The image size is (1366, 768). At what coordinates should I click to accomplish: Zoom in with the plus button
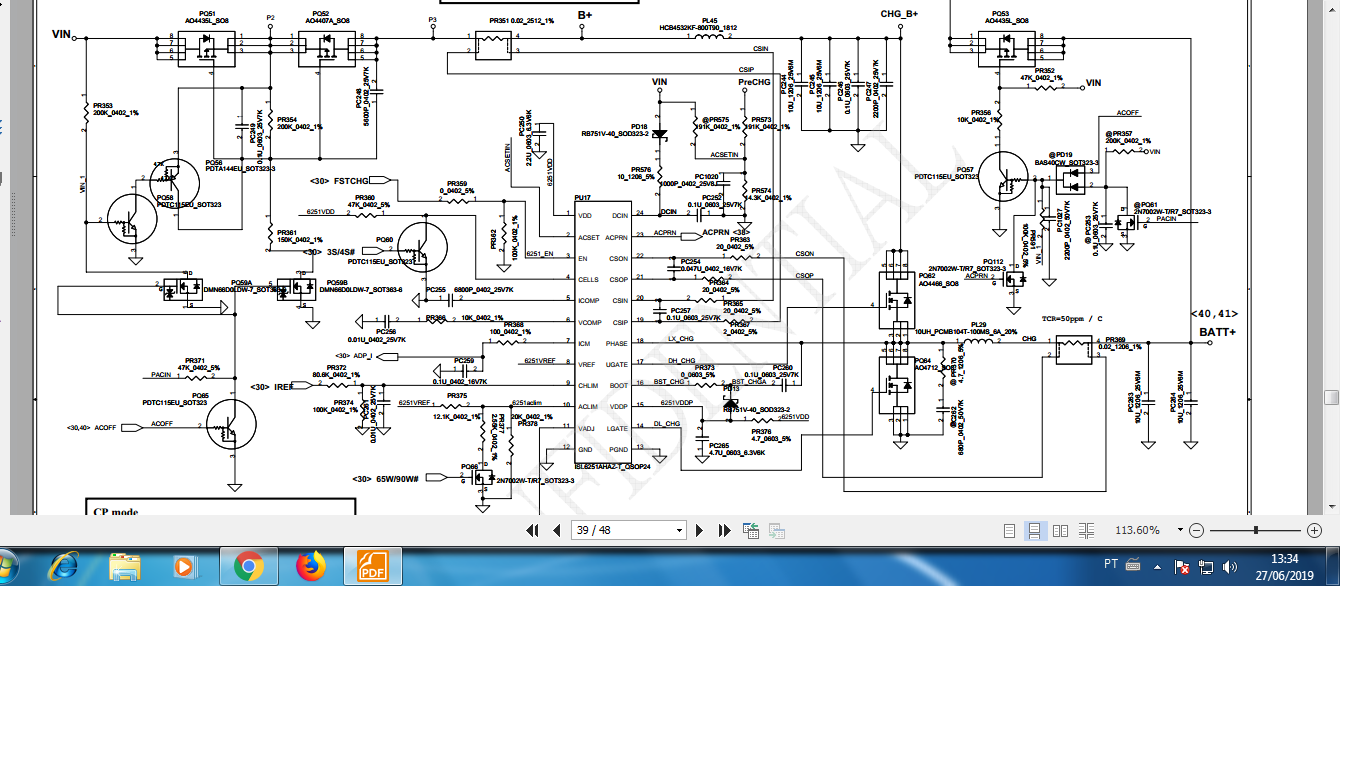tap(1315, 530)
